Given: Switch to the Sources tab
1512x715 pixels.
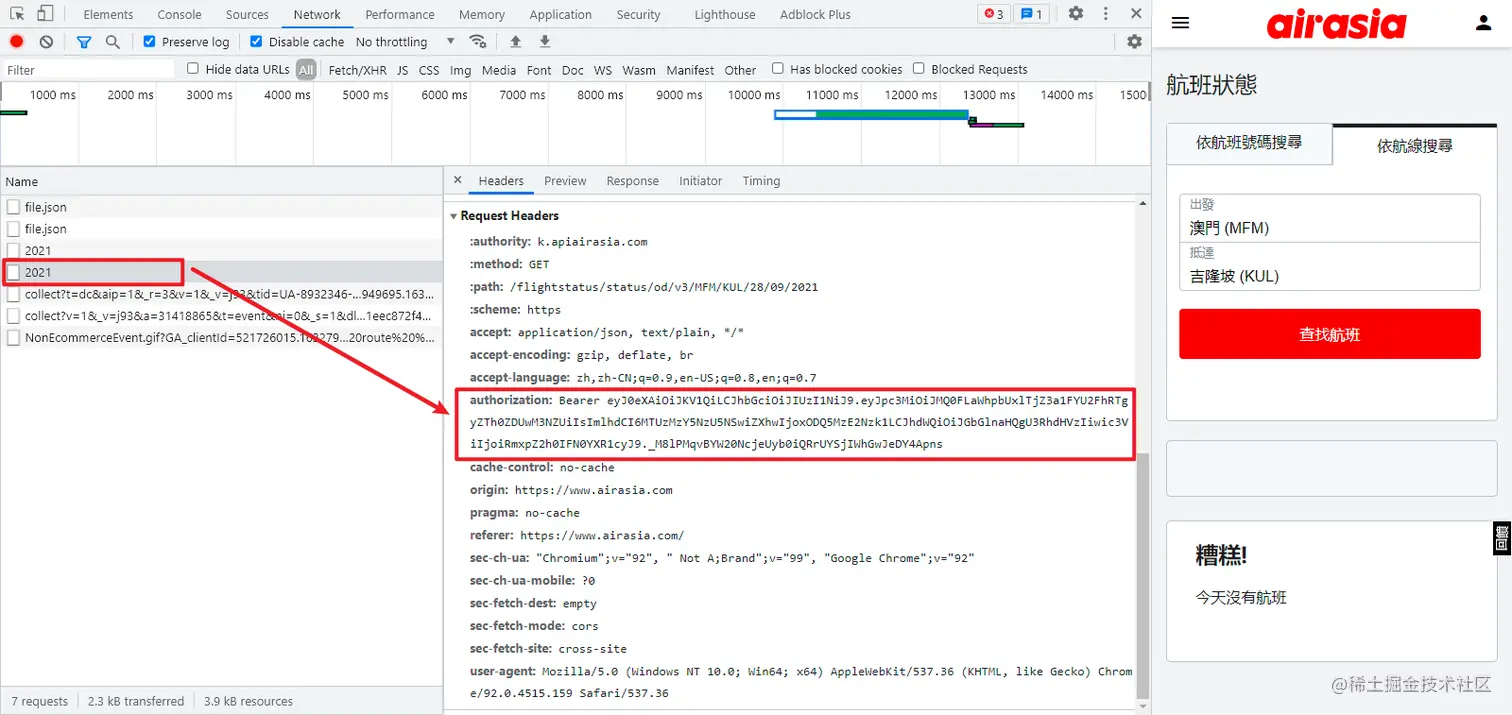Looking at the screenshot, I should click(x=247, y=15).
